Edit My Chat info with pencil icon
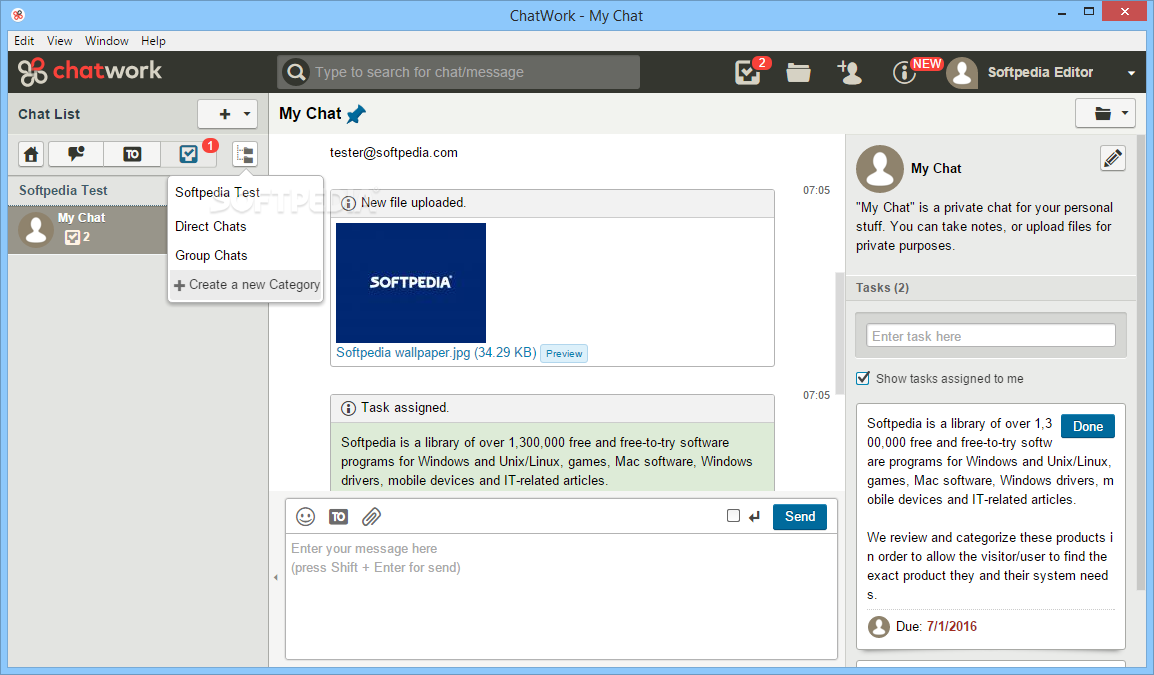This screenshot has width=1154, height=675. click(x=1113, y=158)
